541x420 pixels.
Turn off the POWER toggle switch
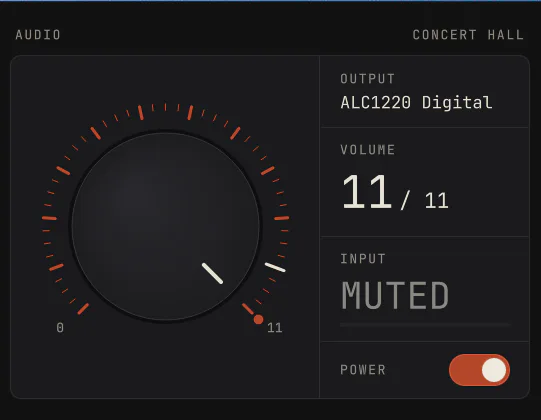point(479,370)
